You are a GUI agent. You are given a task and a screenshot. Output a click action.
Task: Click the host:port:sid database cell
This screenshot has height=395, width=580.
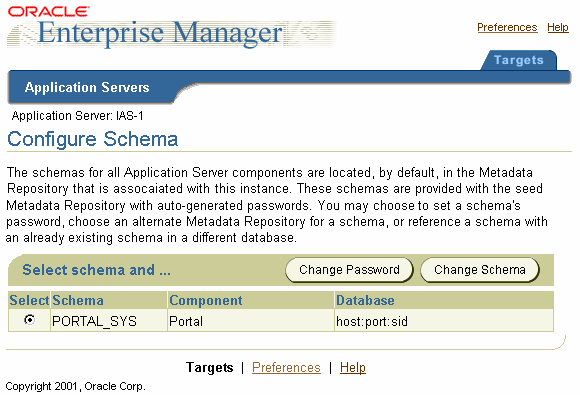click(372, 321)
